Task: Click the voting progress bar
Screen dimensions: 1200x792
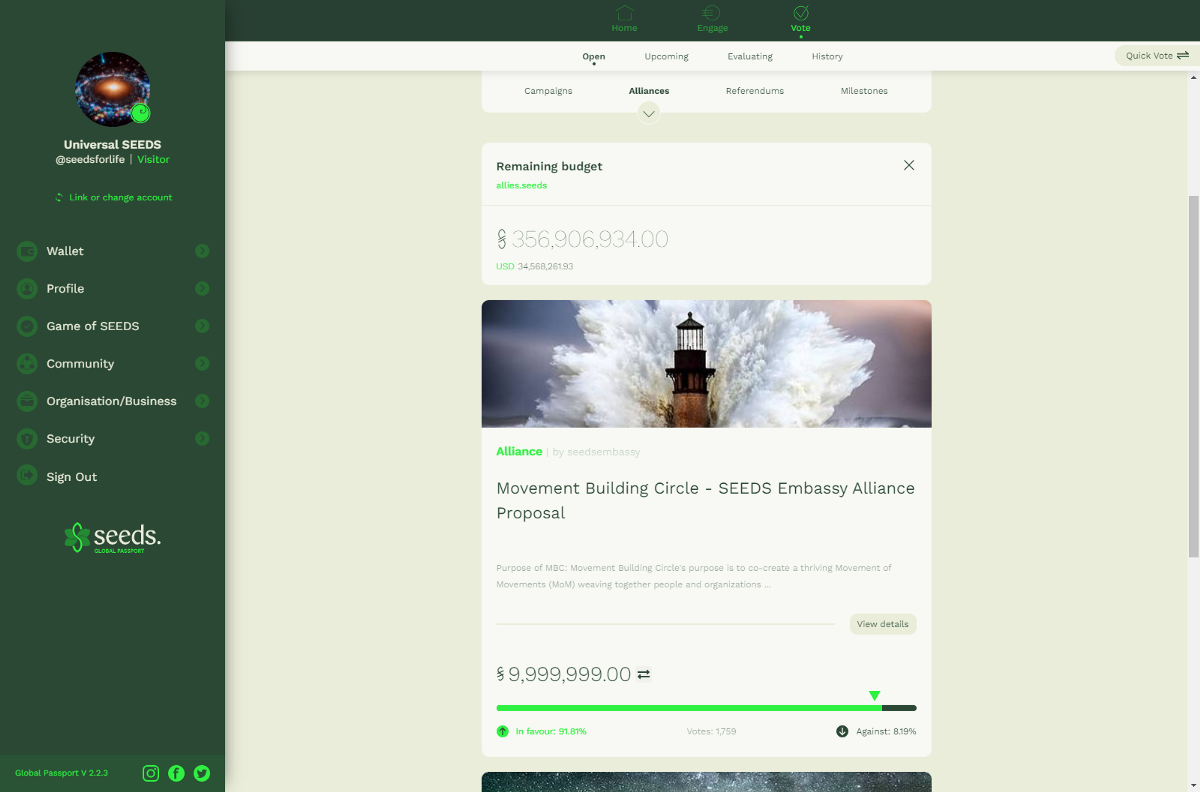Action: point(706,708)
